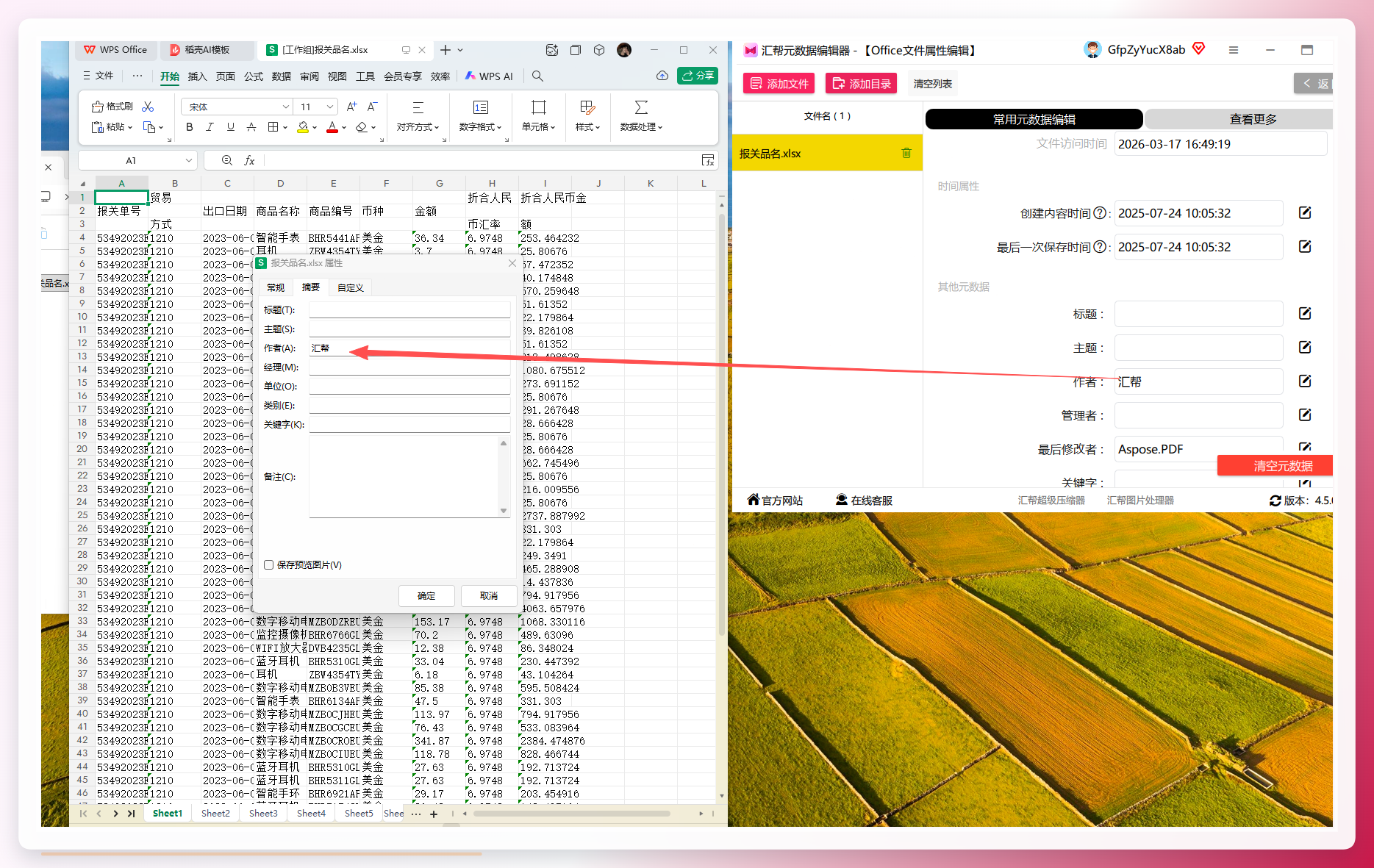Open the 公式 ribbon tab
Image resolution: width=1374 pixels, height=868 pixels.
[254, 76]
